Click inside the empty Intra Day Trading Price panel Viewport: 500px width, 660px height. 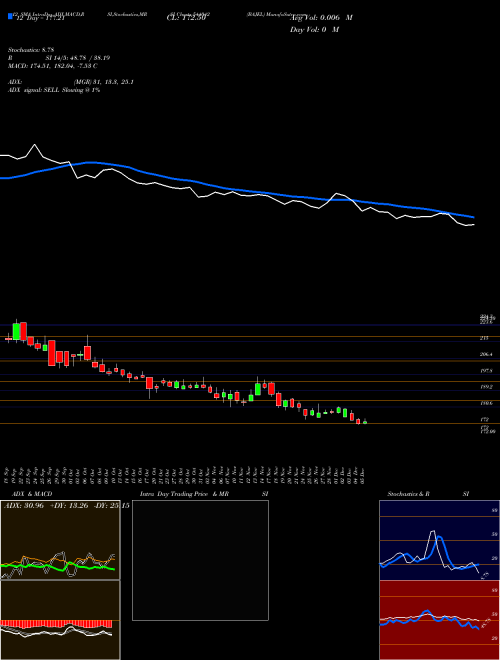click(200, 560)
